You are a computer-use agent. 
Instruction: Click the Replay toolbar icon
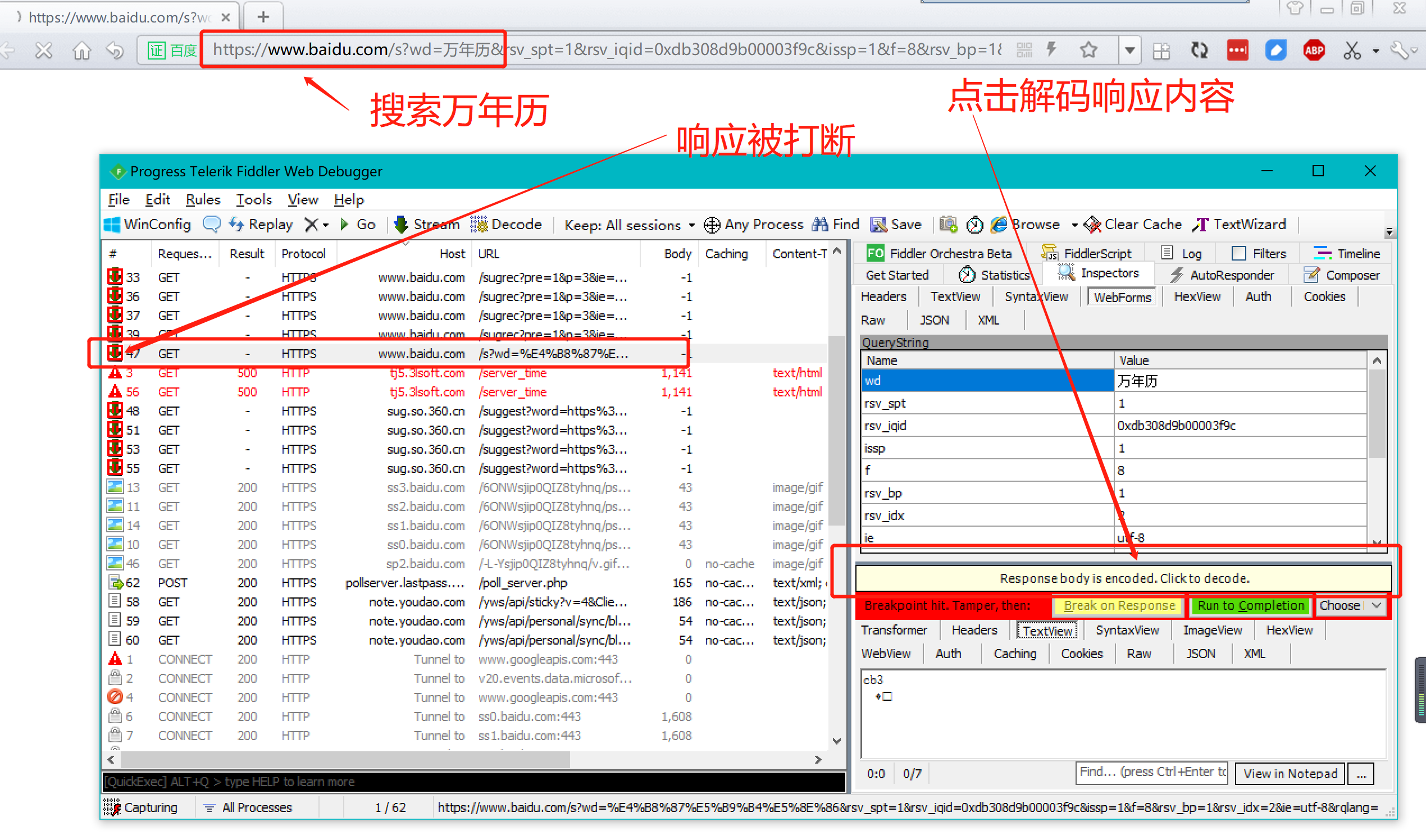pyautogui.click(x=236, y=225)
